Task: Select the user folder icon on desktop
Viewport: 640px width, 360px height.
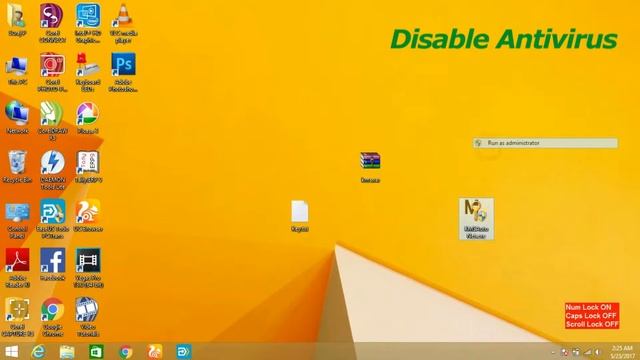Action: pyautogui.click(x=17, y=20)
